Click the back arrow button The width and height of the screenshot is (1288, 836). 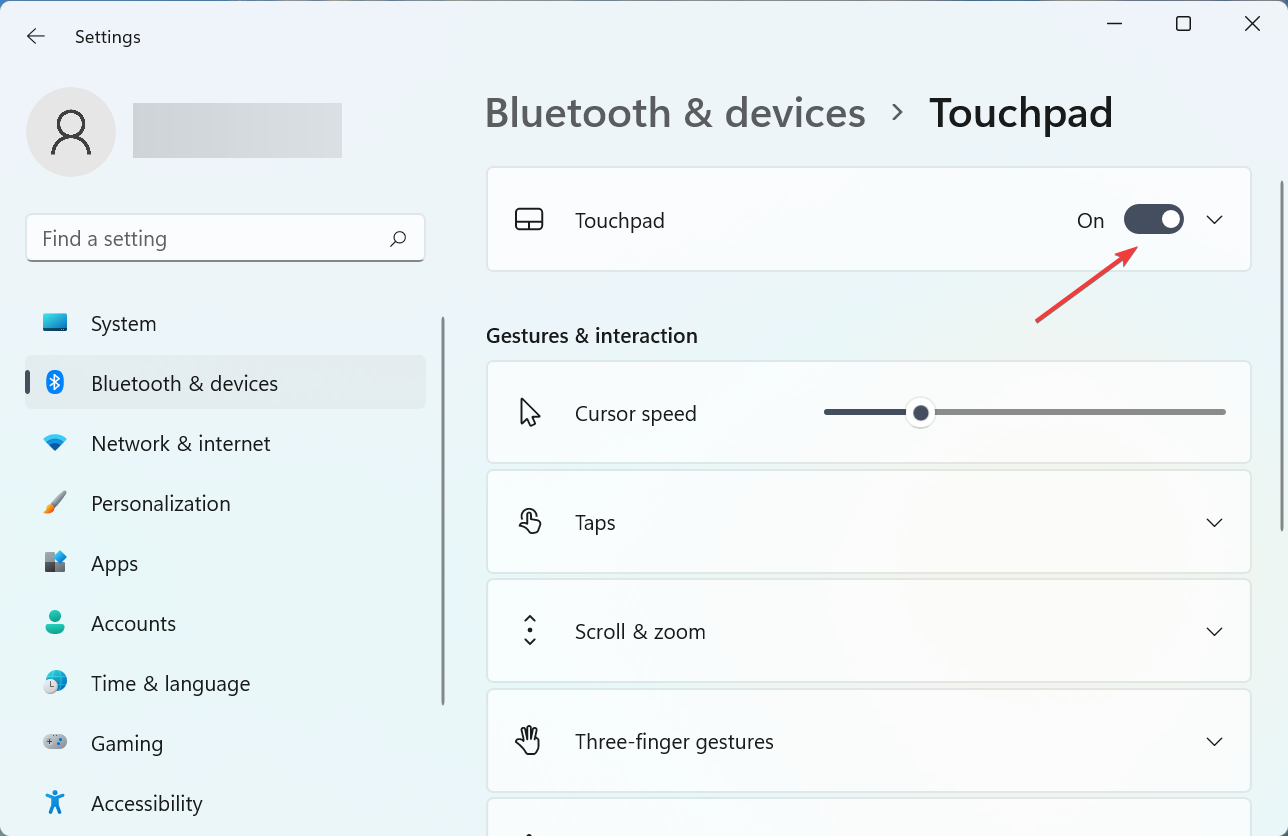(35, 36)
